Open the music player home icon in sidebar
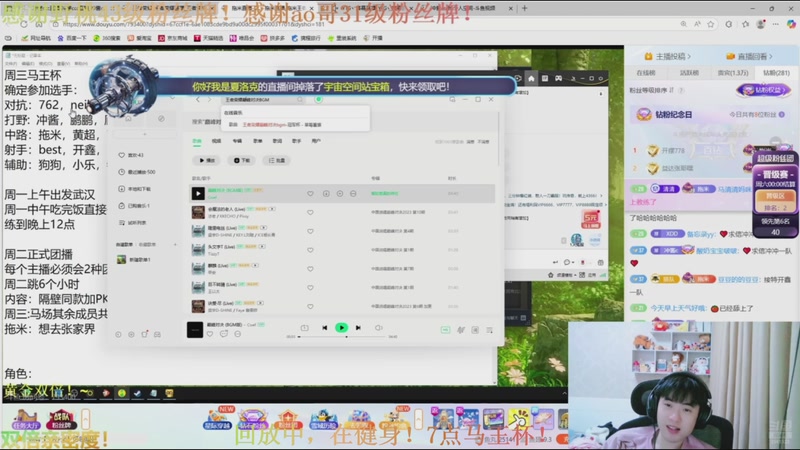800x450 pixels. click(129, 118)
